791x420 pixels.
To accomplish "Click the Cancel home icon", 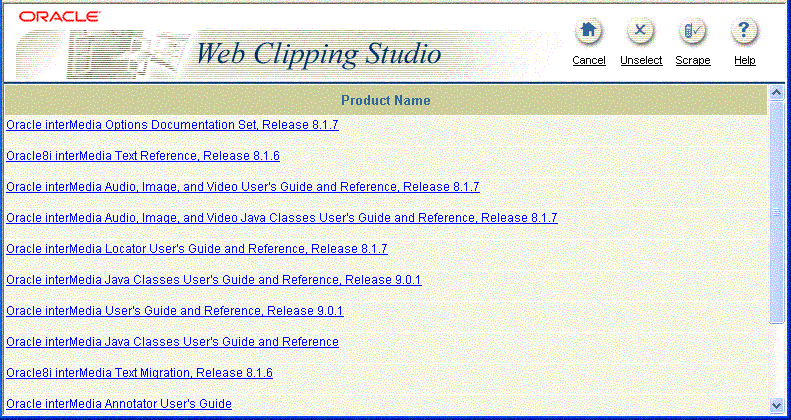I will coord(589,31).
